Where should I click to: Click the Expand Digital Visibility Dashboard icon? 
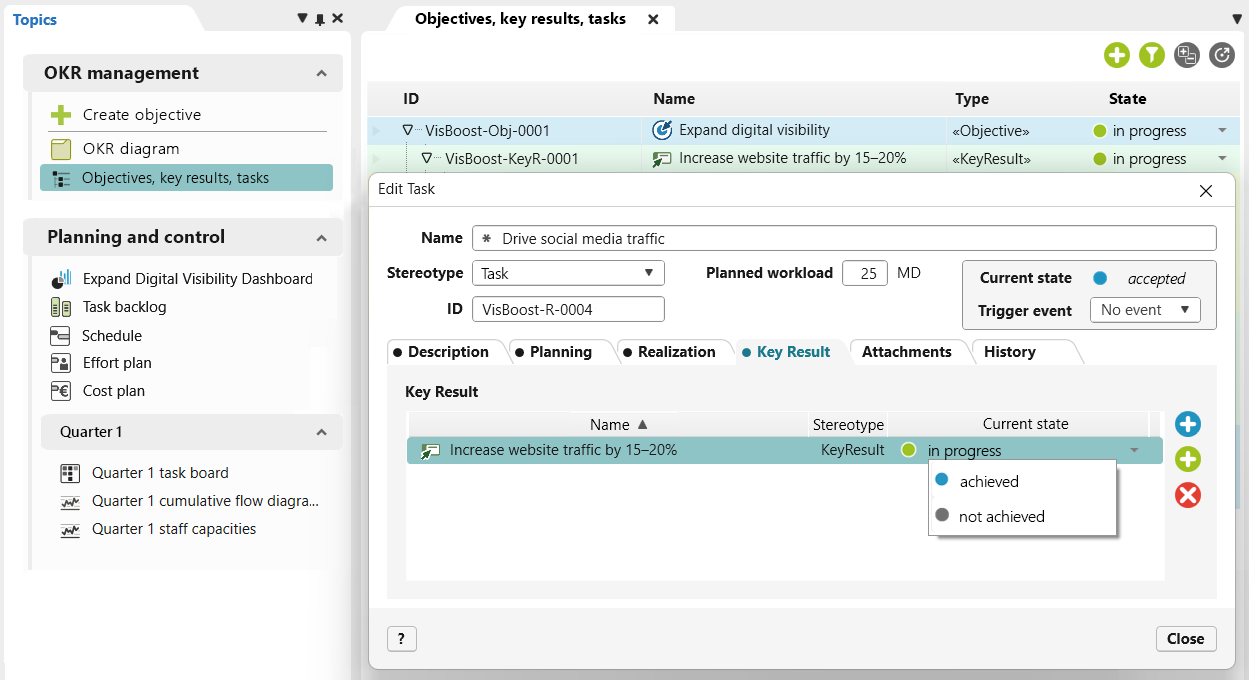(61, 279)
